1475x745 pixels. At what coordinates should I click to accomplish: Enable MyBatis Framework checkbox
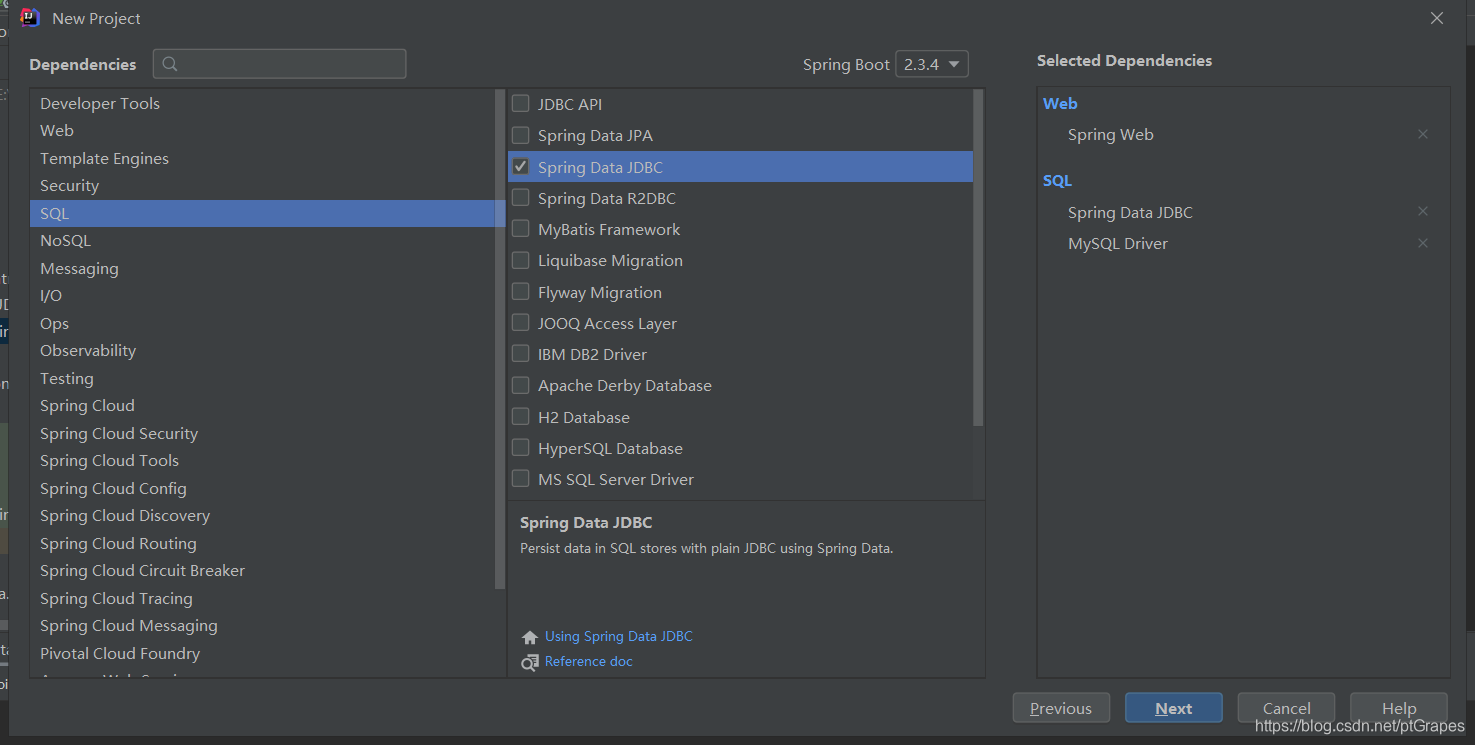click(x=520, y=229)
